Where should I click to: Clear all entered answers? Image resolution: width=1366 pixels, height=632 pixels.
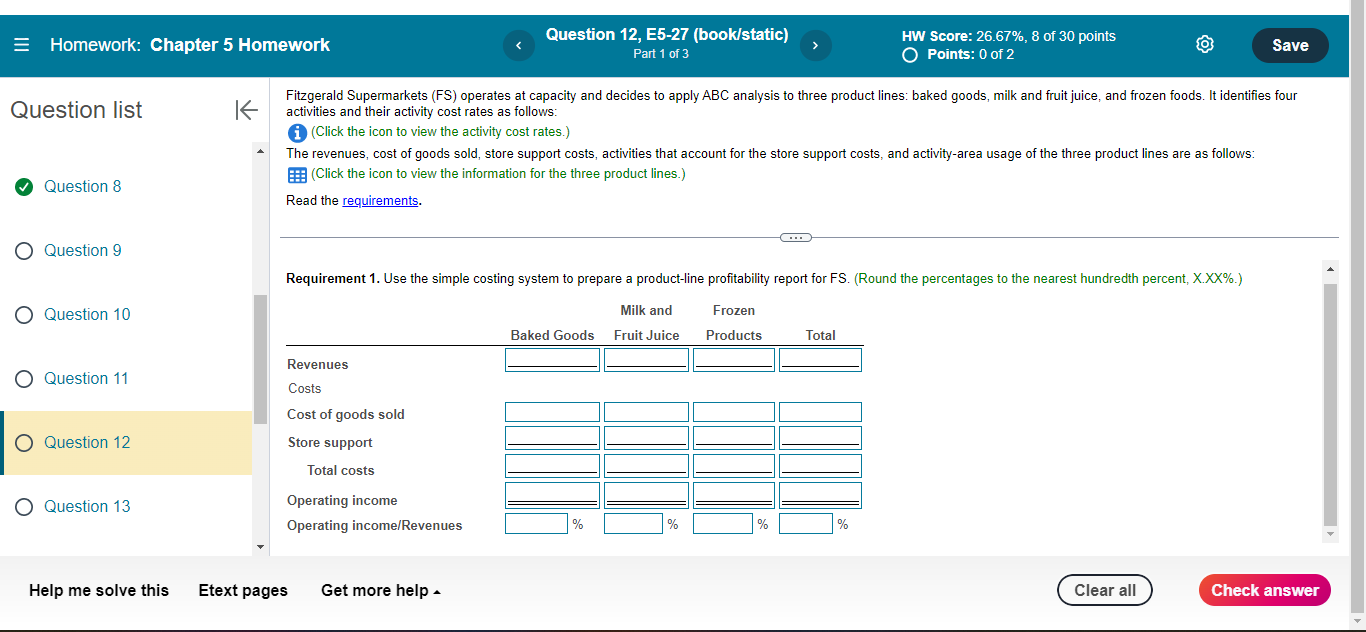tap(1104, 590)
